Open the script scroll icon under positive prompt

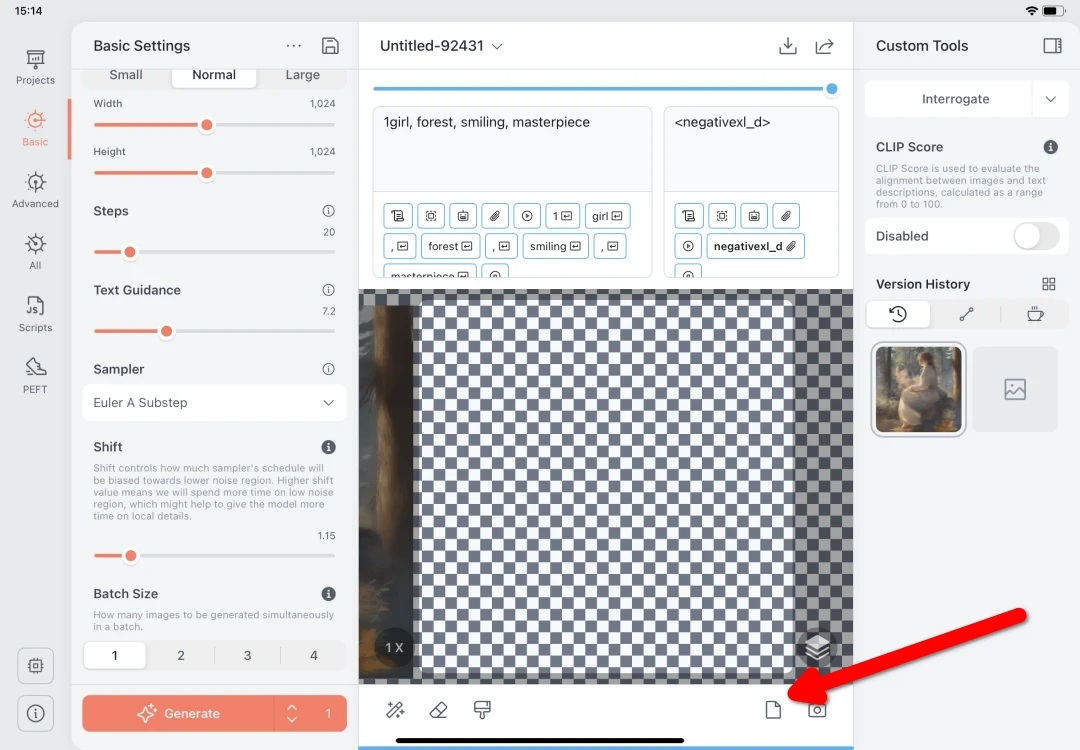pyautogui.click(x=397, y=216)
